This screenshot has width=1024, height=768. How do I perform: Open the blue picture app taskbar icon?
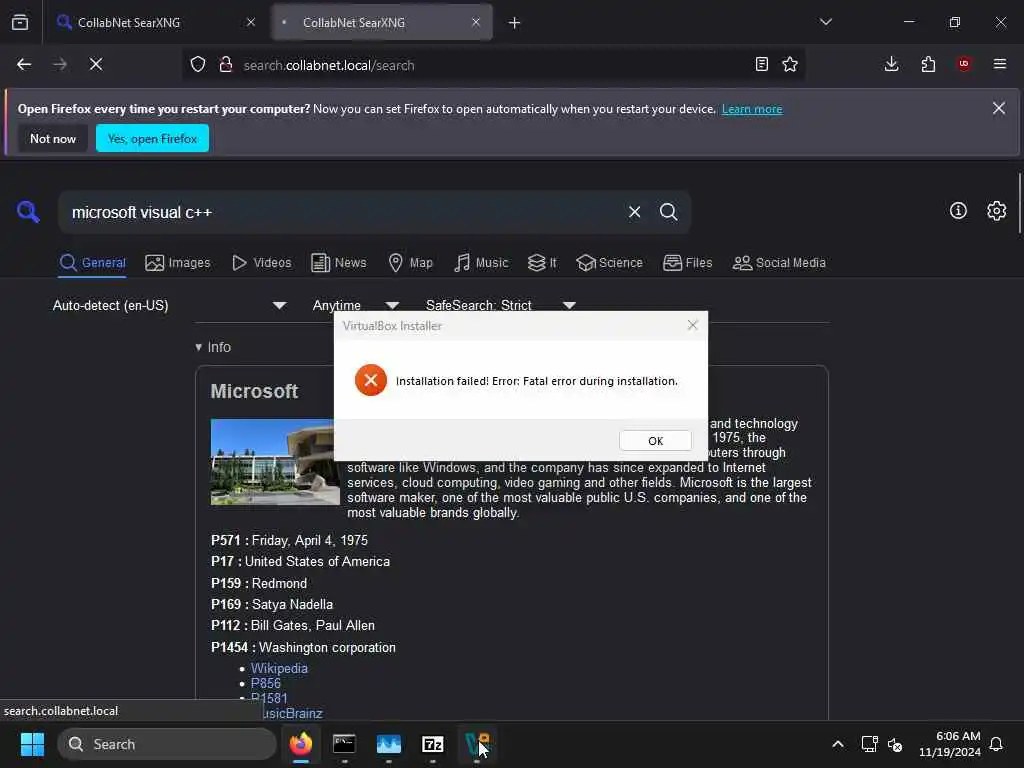click(x=389, y=744)
